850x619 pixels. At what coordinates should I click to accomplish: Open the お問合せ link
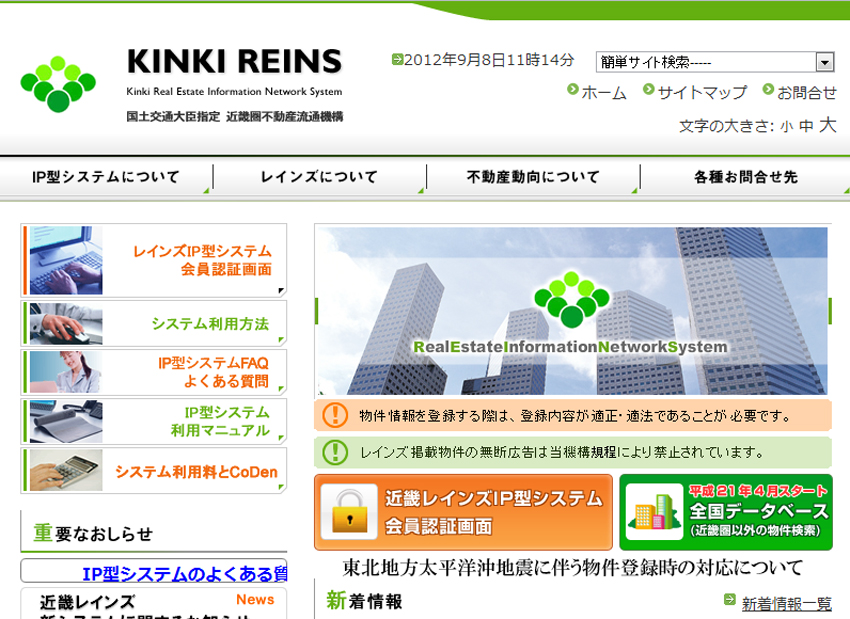pos(807,93)
